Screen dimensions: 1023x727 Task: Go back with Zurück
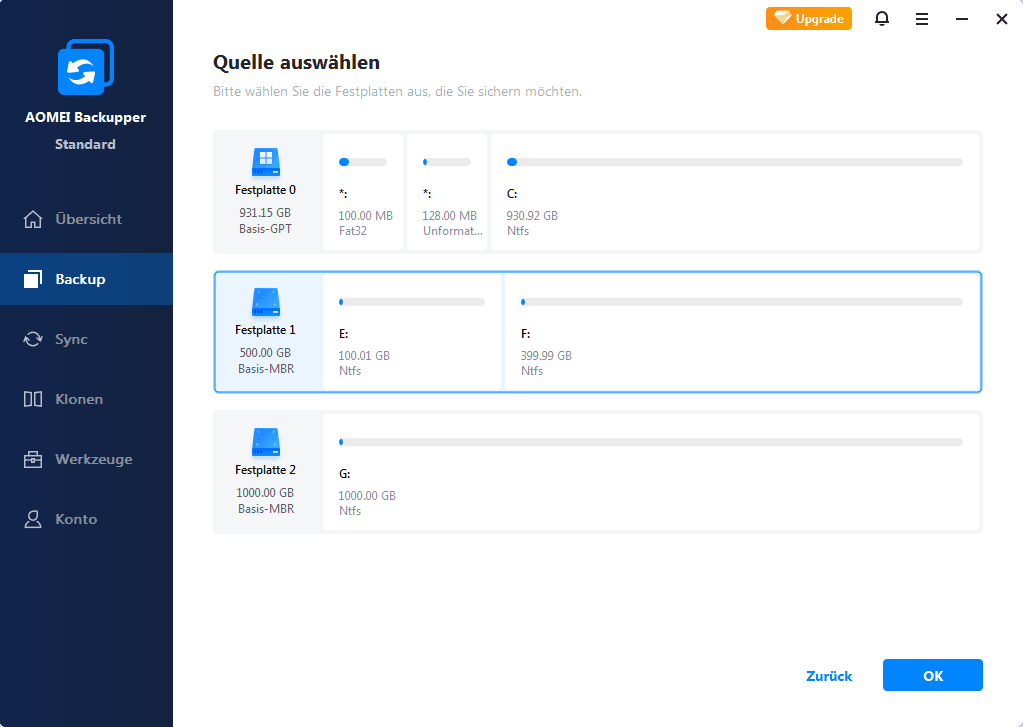click(829, 676)
